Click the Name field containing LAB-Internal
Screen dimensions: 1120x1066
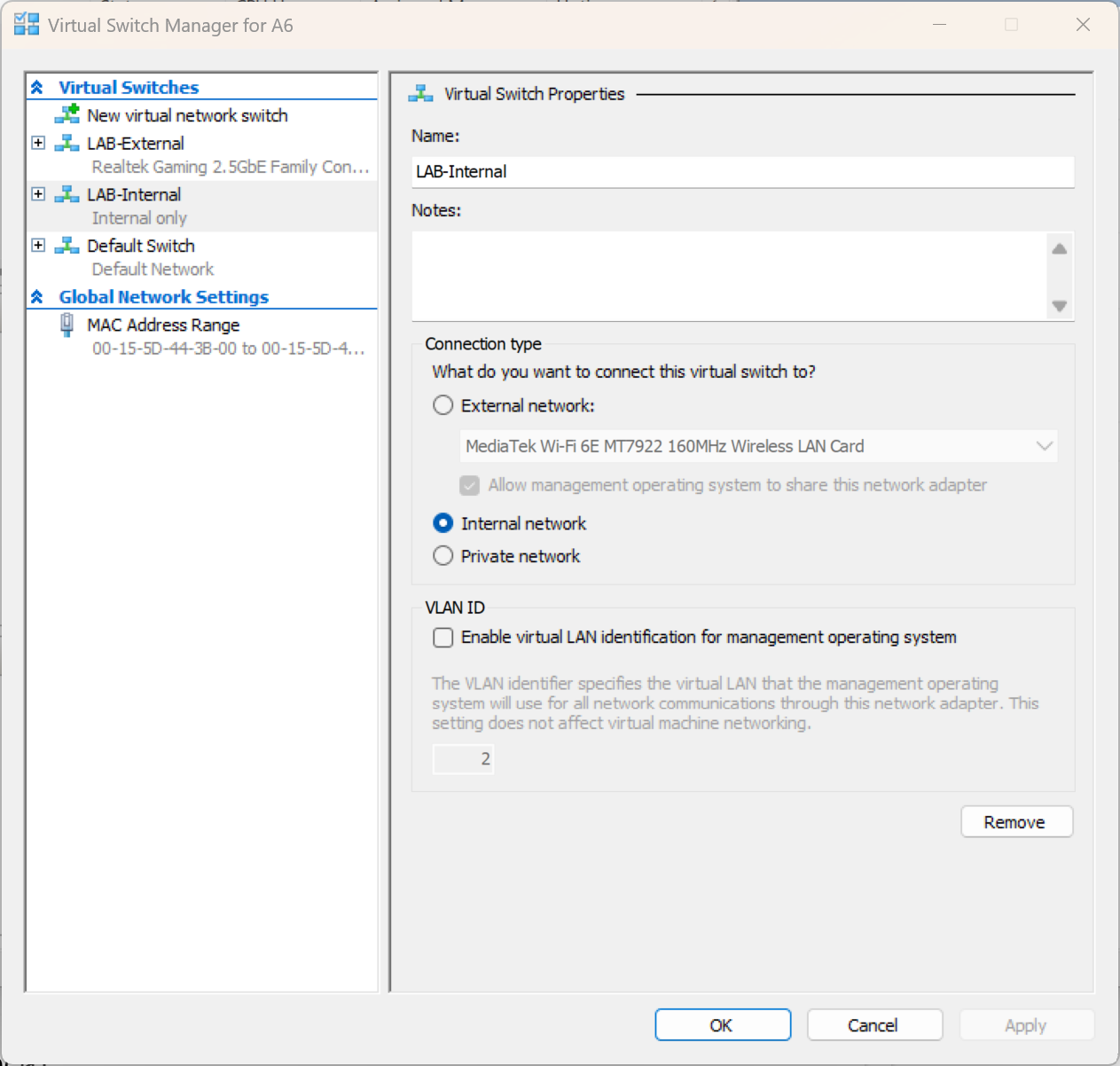pos(743,172)
